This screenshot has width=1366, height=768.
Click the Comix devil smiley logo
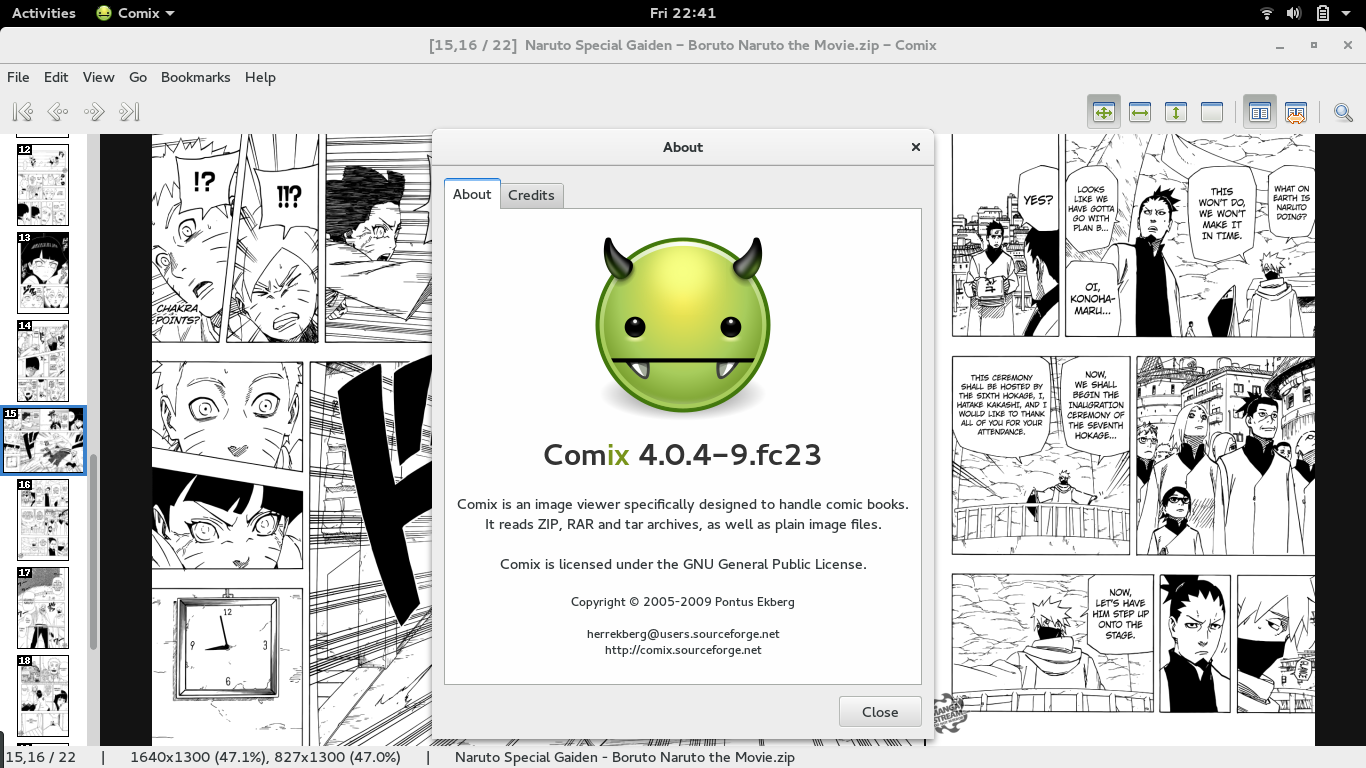(x=683, y=327)
